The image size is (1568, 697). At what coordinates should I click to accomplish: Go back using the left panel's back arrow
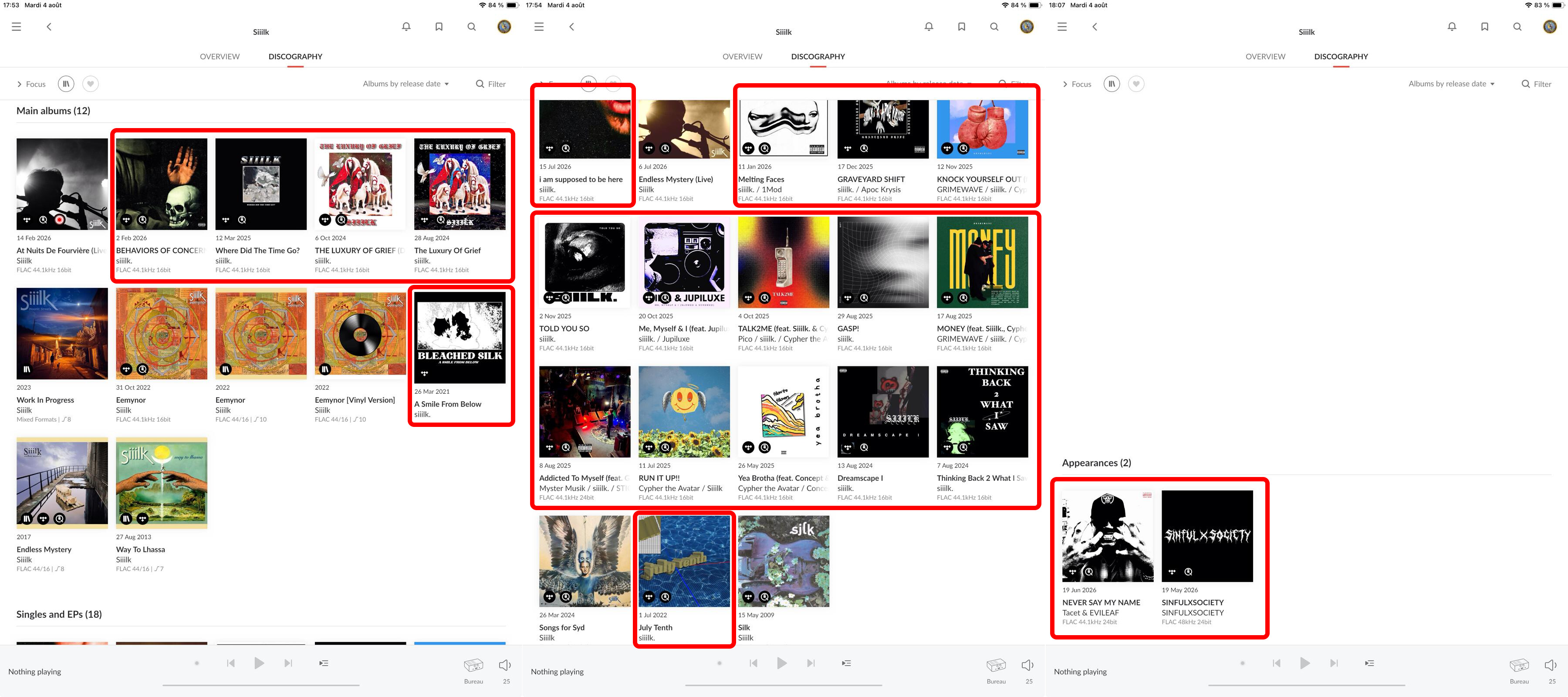[49, 27]
